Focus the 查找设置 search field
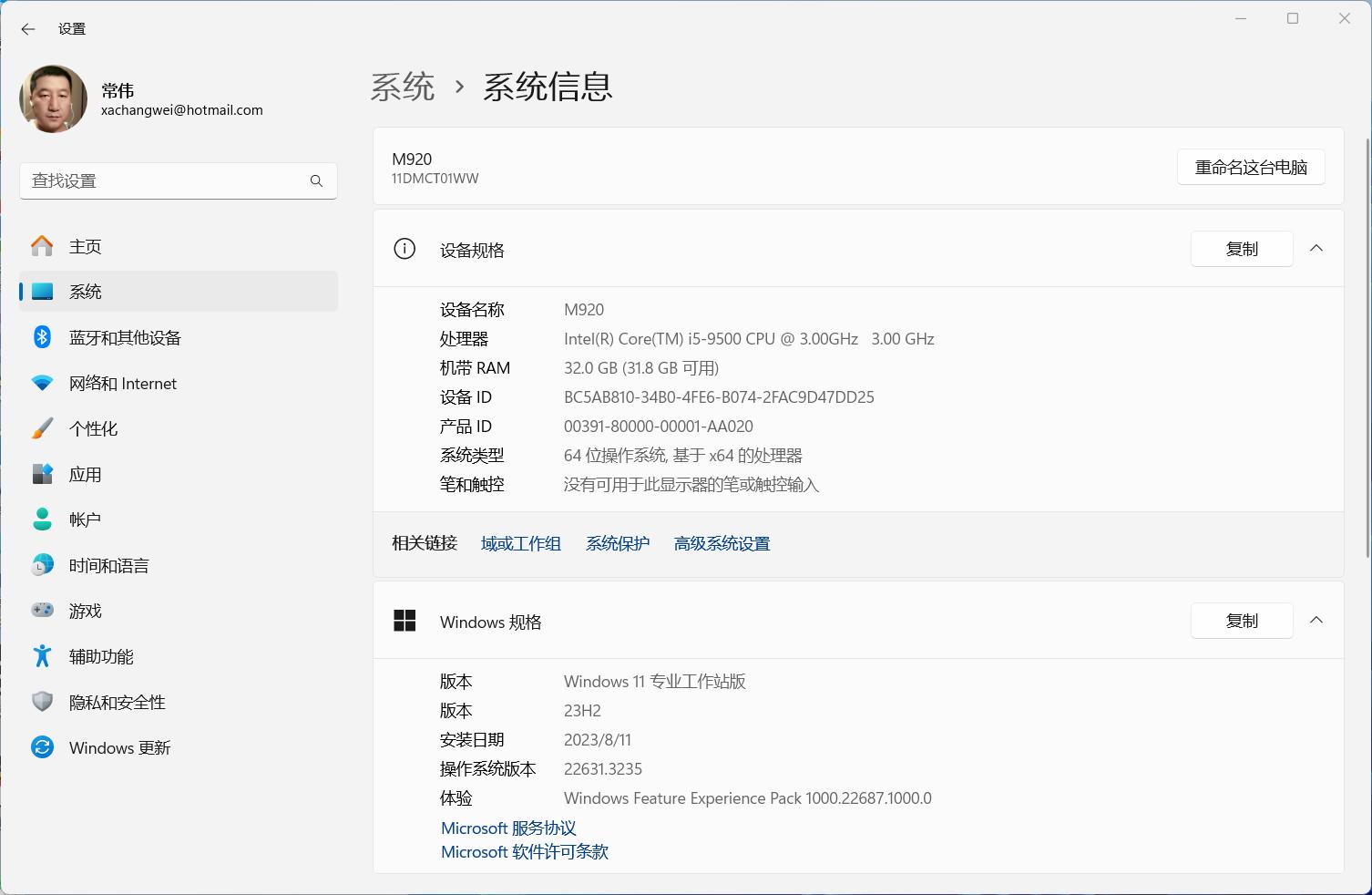The width and height of the screenshot is (1372, 895). click(x=179, y=181)
